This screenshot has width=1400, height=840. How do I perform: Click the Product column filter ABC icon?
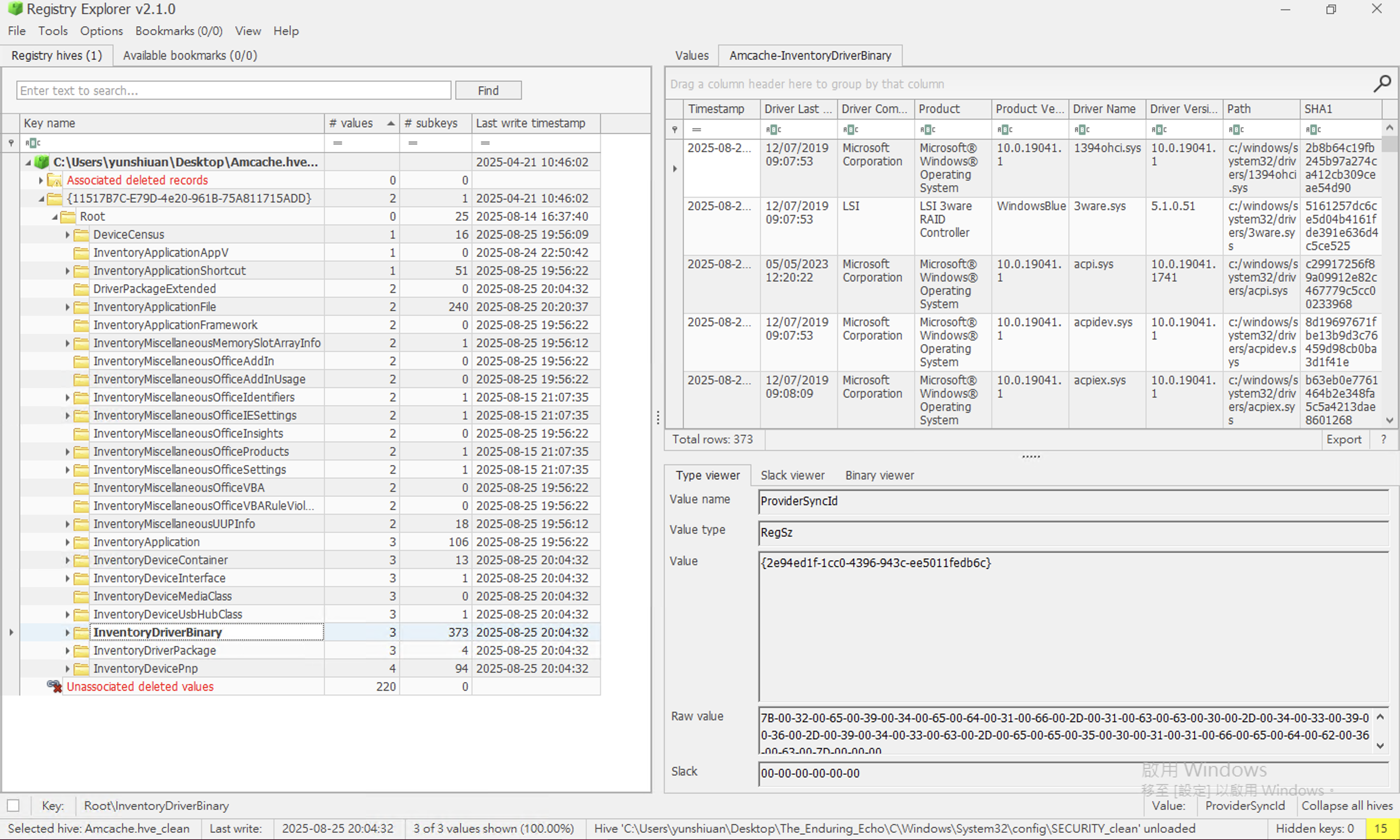tap(928, 130)
